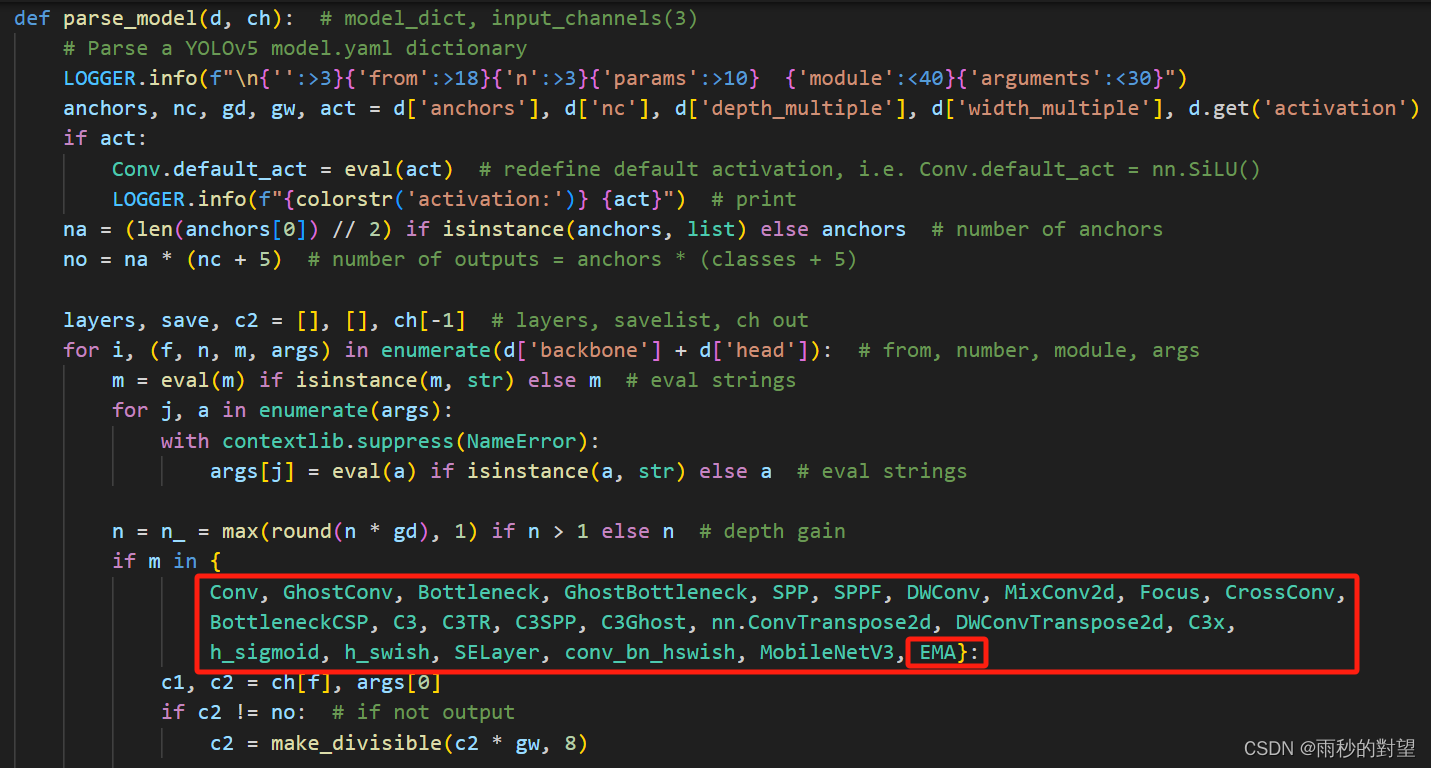Image resolution: width=1431 pixels, height=768 pixels.
Task: Click MixConv2d in the module set
Action: pos(1059,592)
